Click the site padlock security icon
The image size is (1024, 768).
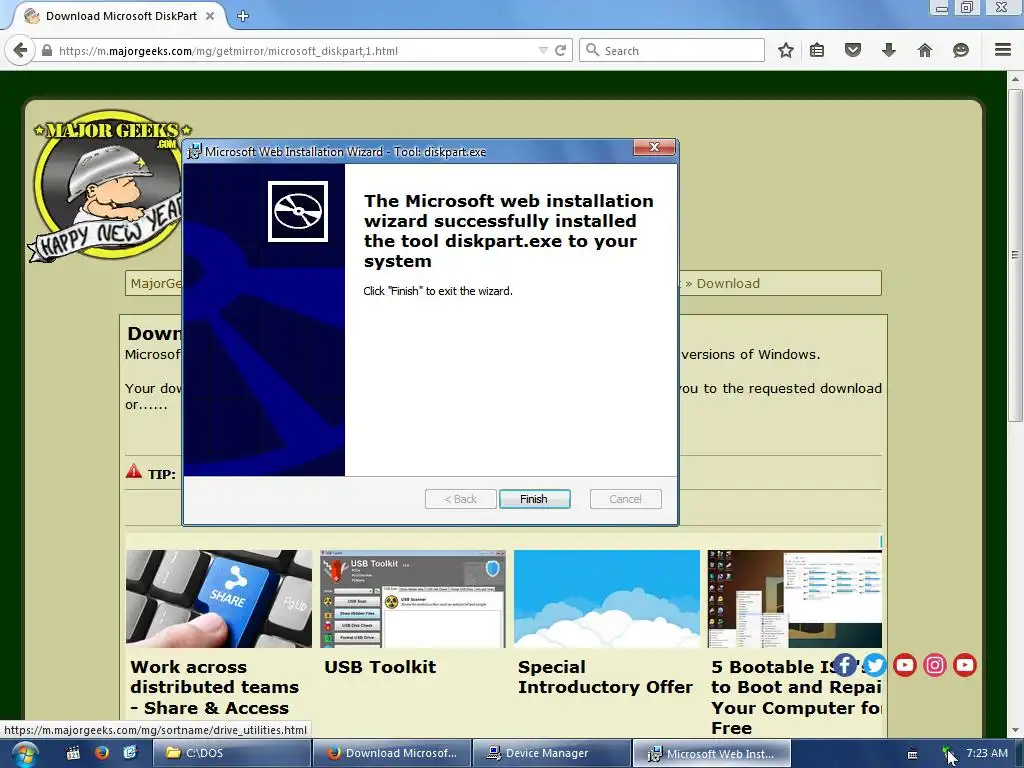pyautogui.click(x=47, y=50)
